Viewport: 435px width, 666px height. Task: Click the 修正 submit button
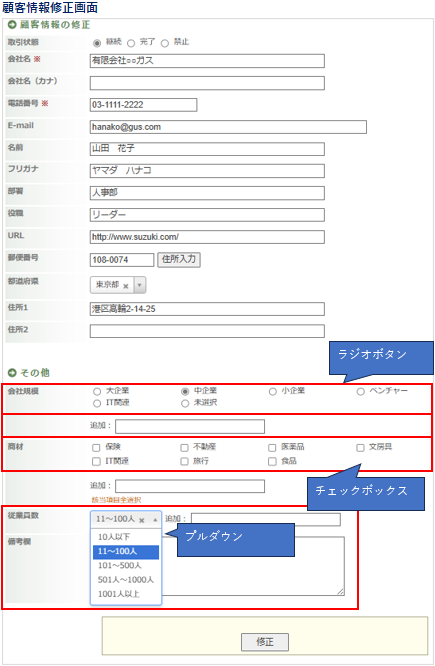coord(265,642)
